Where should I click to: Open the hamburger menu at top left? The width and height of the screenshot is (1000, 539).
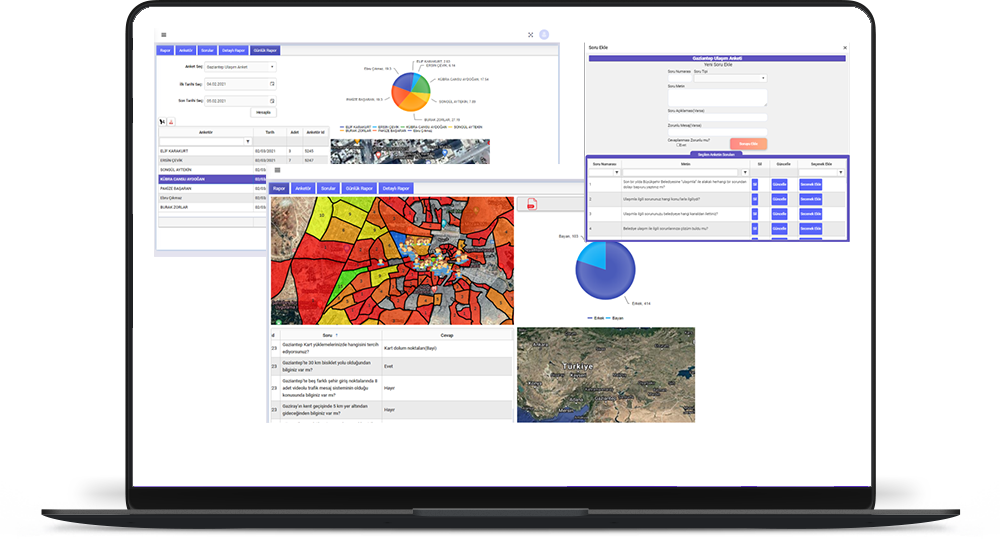click(x=164, y=35)
